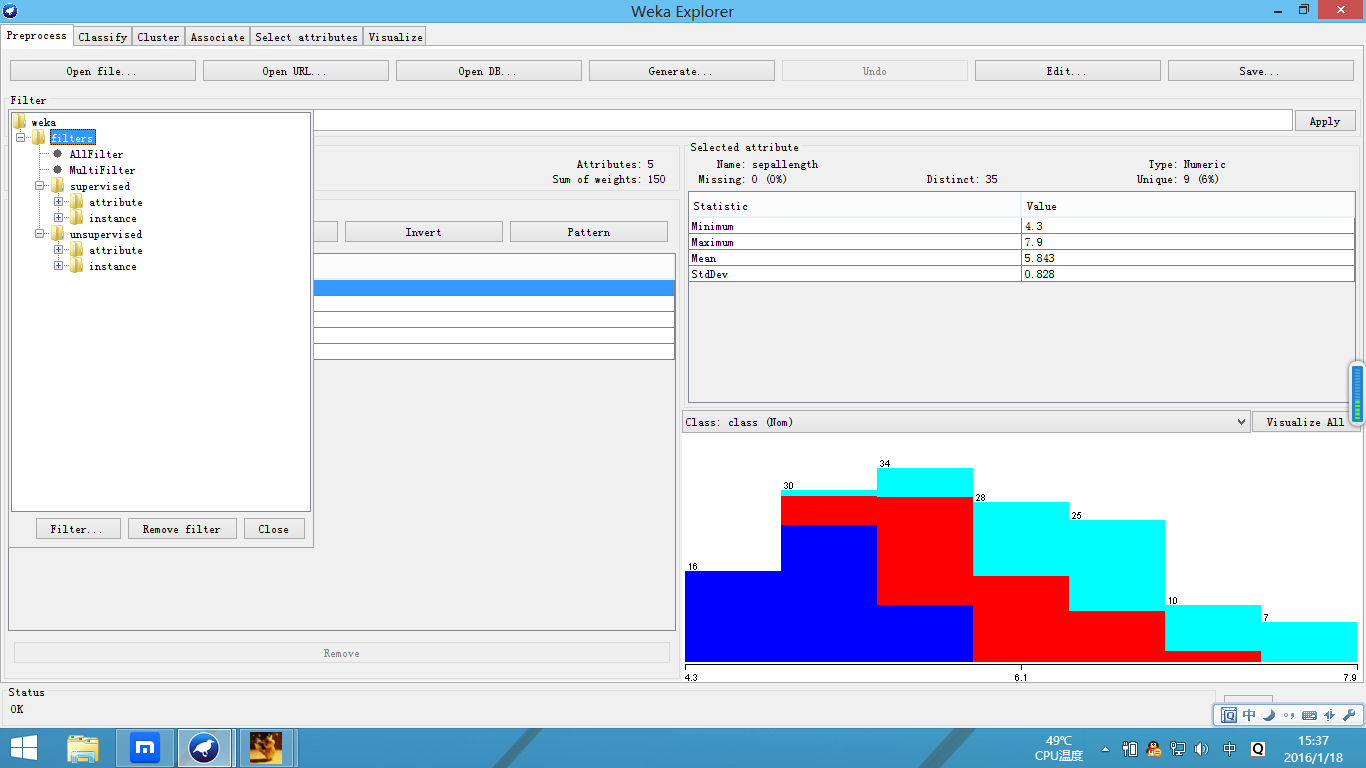
Task: Go to the Associate tab
Action: [x=217, y=37]
